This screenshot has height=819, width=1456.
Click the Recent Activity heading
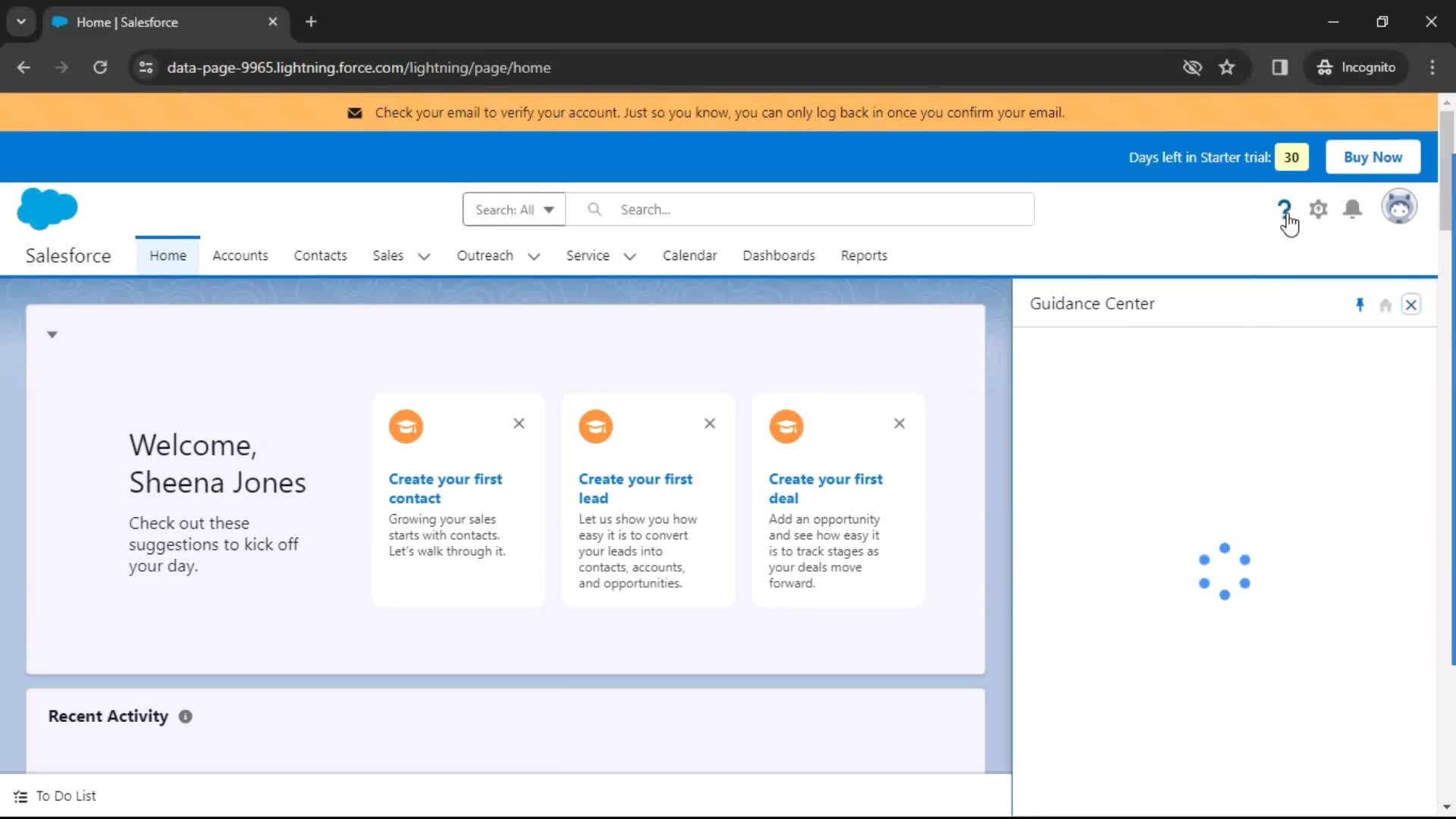pos(108,717)
